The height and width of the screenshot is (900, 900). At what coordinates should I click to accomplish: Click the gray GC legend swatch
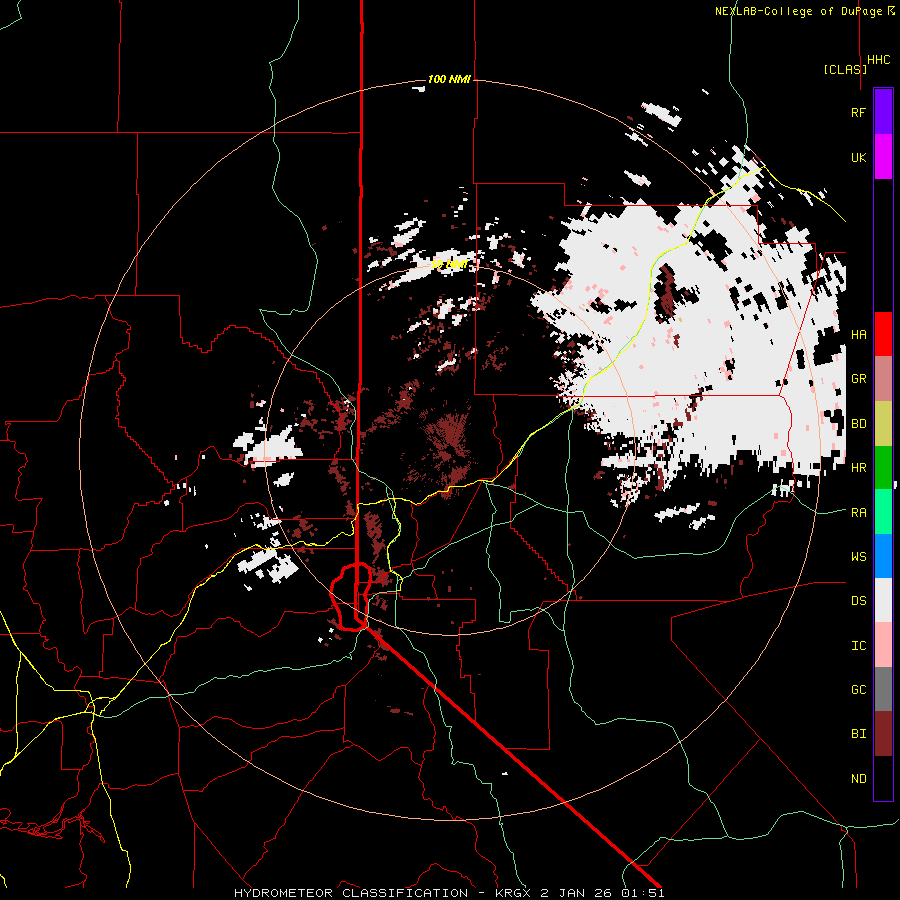coord(883,689)
